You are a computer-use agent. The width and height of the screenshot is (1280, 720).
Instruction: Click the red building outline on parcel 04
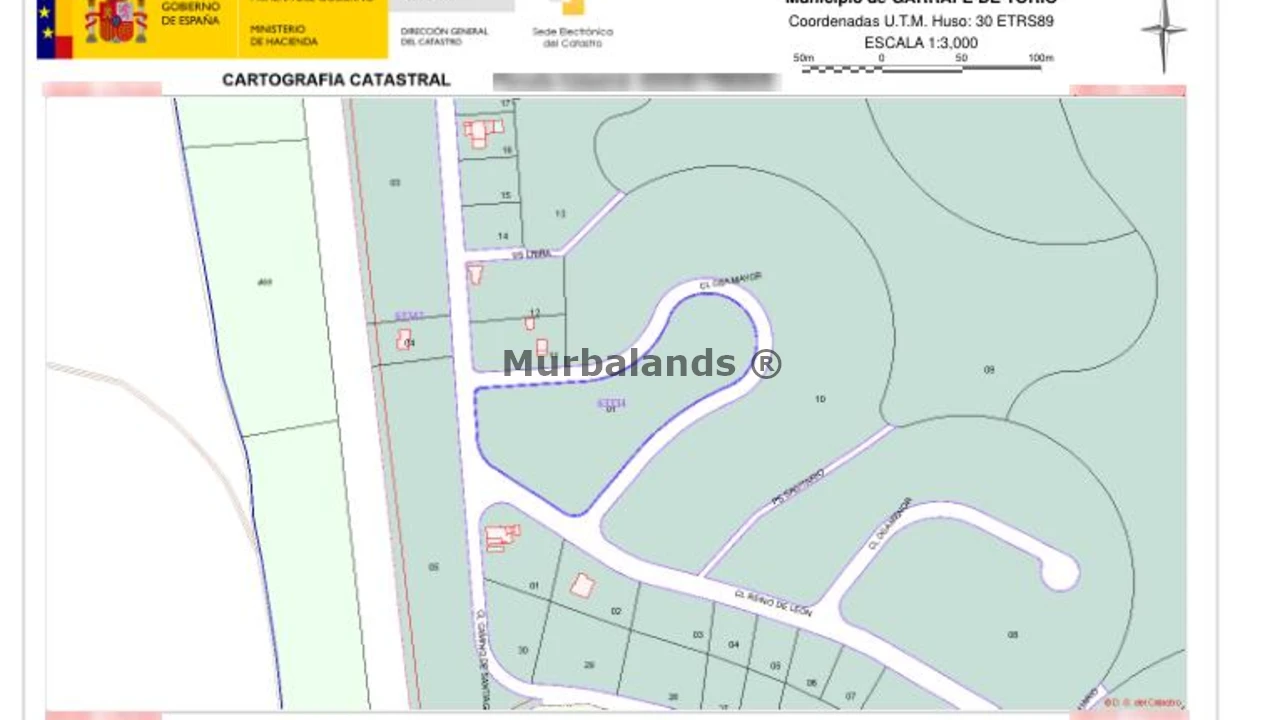coord(403,340)
